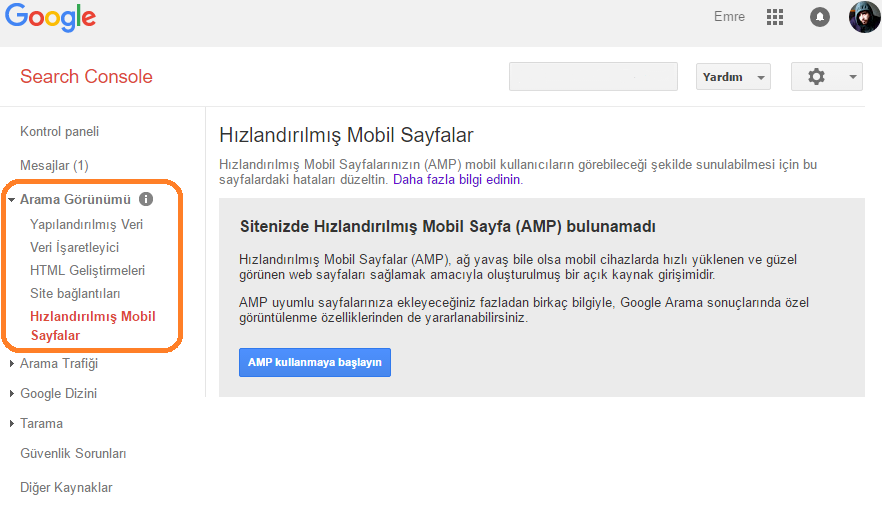This screenshot has height=506, width=882.
Task: Open the dropdown arrow next to the gear
Action: click(853, 76)
